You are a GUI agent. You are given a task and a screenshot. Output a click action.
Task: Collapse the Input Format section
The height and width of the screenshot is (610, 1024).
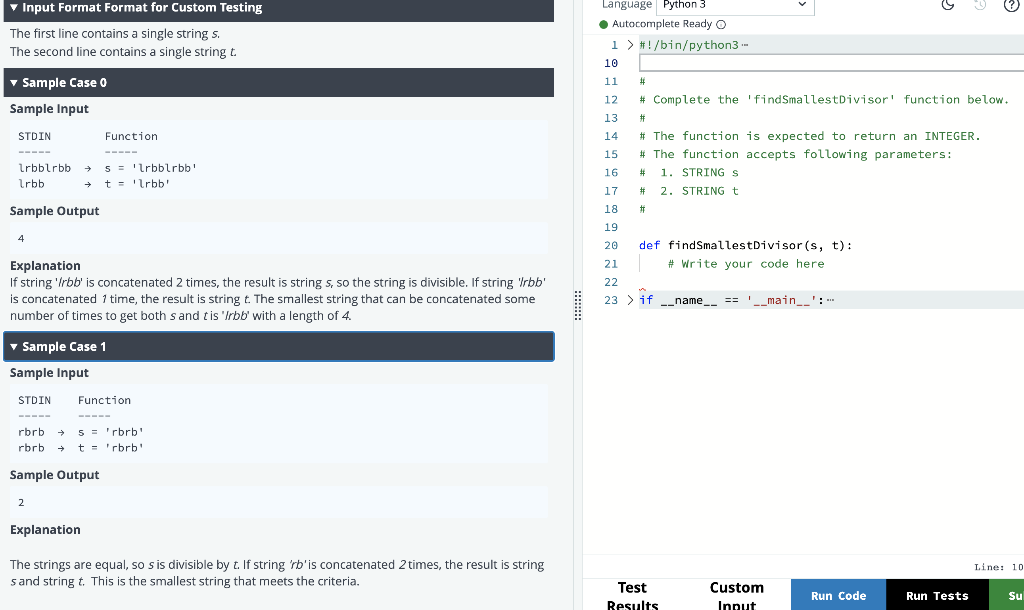[12, 8]
